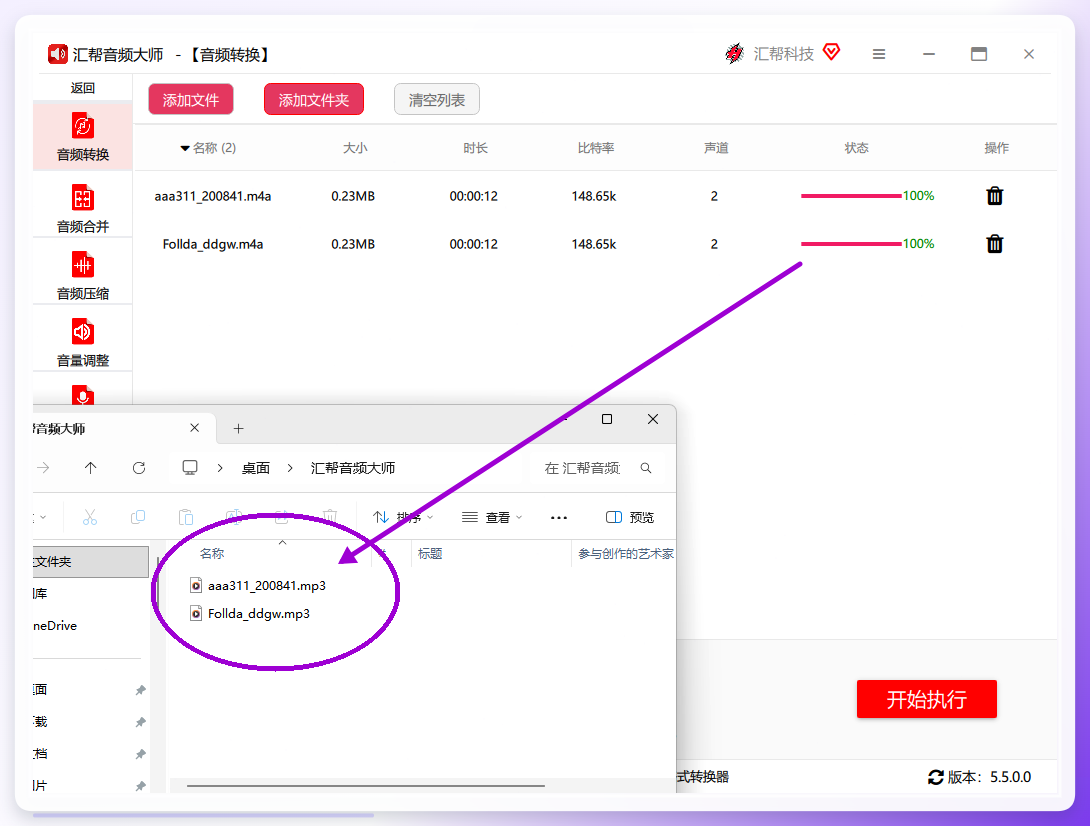Open the 查看 view dropdown

click(492, 517)
